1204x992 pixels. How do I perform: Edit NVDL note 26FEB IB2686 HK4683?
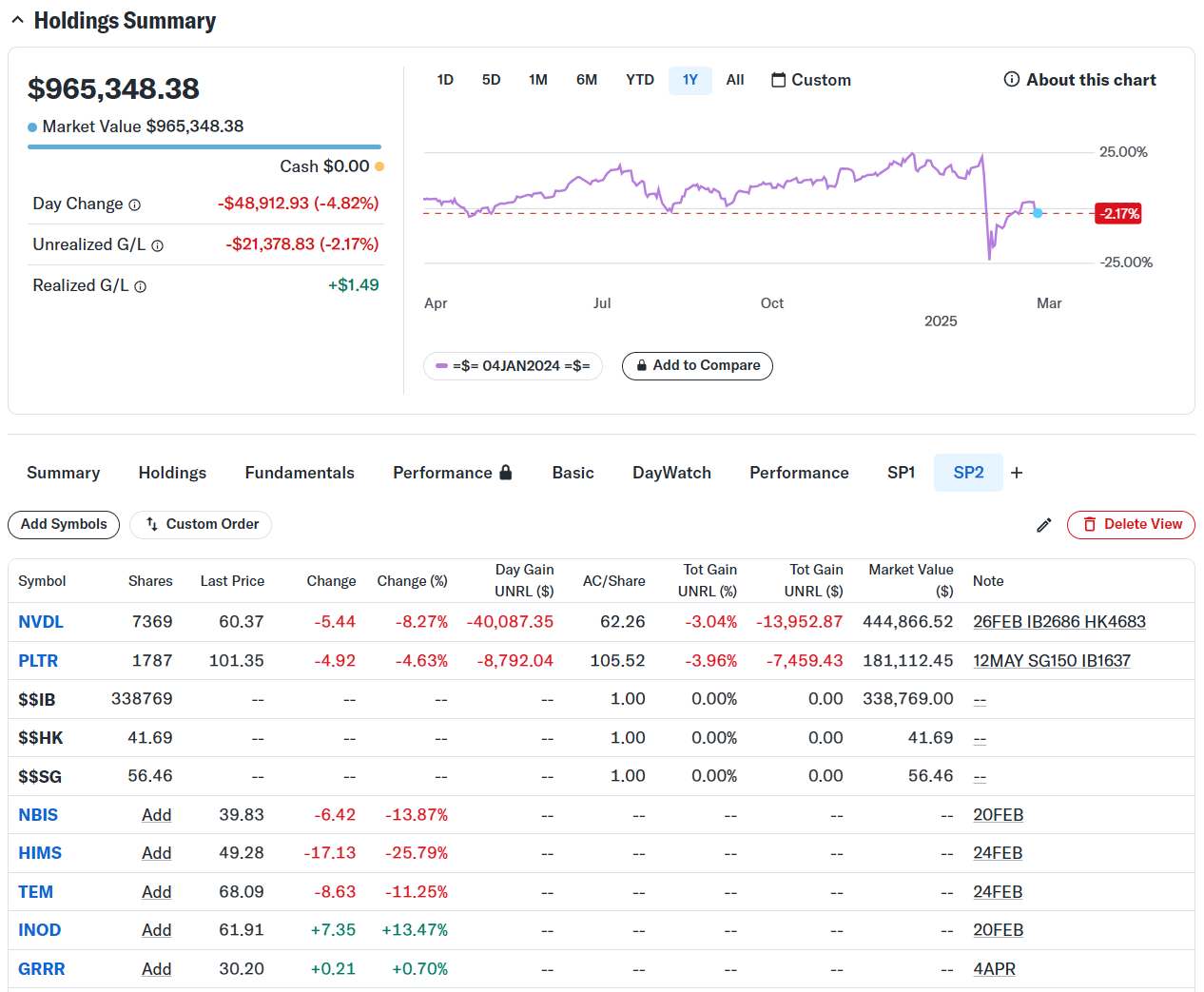click(x=1059, y=622)
